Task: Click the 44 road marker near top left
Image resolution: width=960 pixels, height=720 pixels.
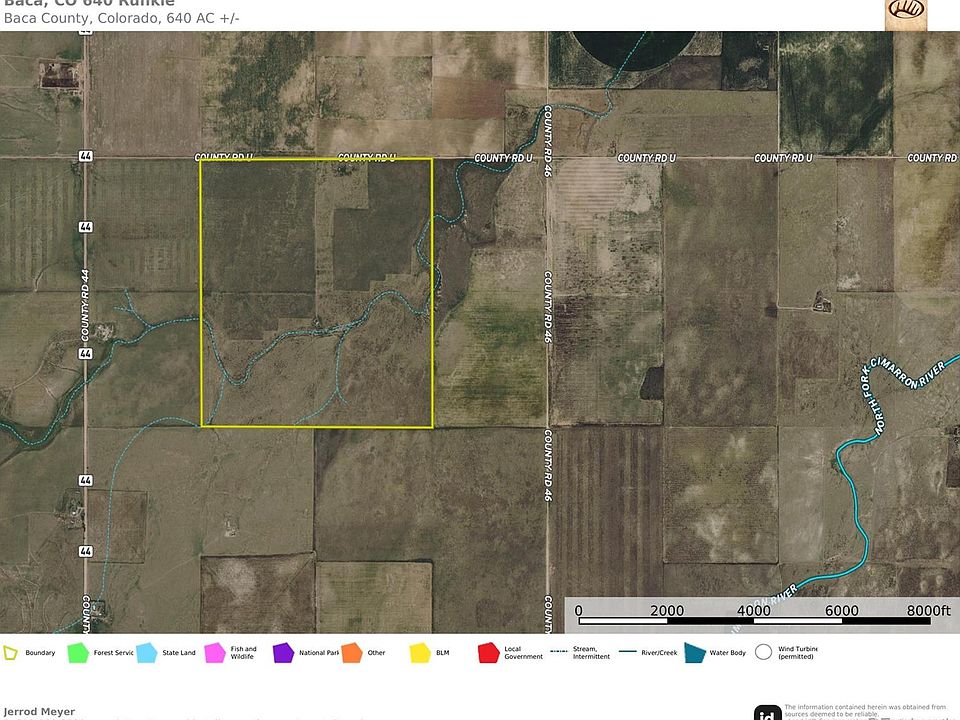Action: (x=86, y=156)
